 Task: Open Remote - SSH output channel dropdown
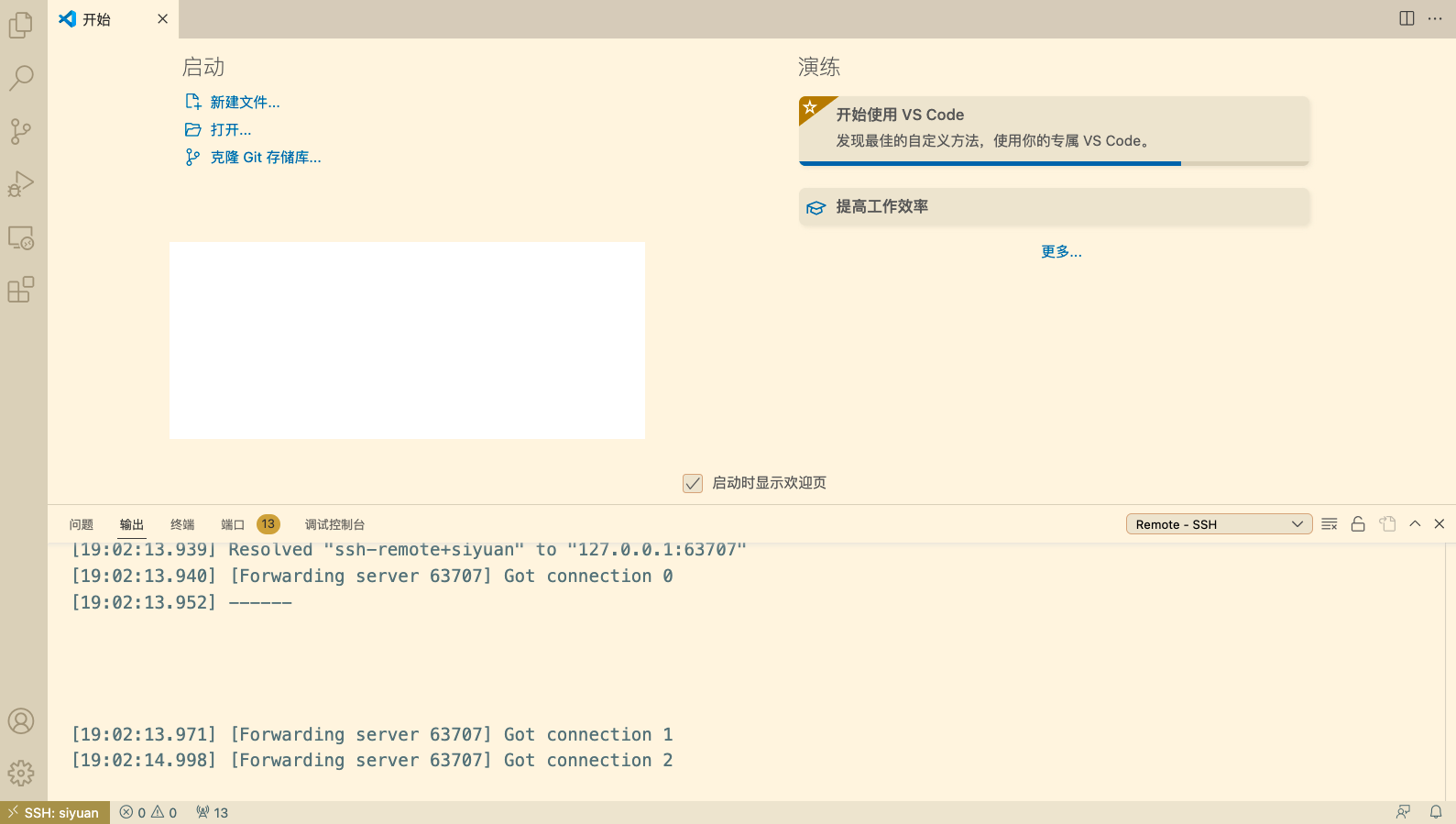click(x=1219, y=524)
